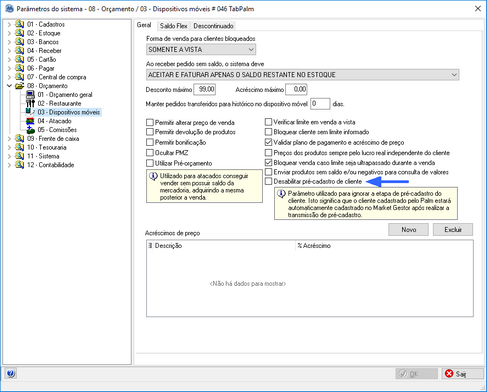
Task: Click the 04 - Atacado icon
Action: [30, 121]
